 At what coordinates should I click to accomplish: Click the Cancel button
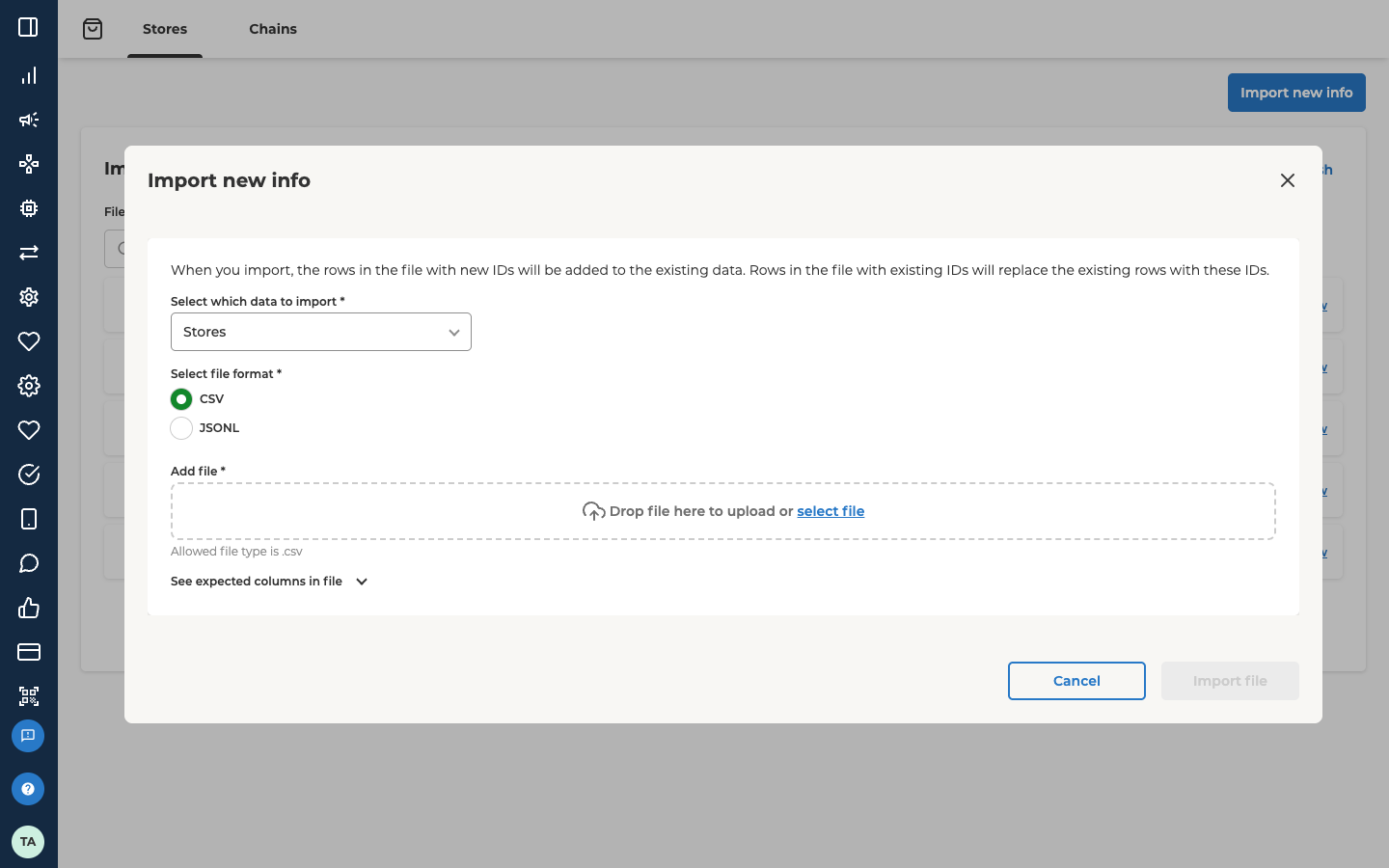point(1076,681)
